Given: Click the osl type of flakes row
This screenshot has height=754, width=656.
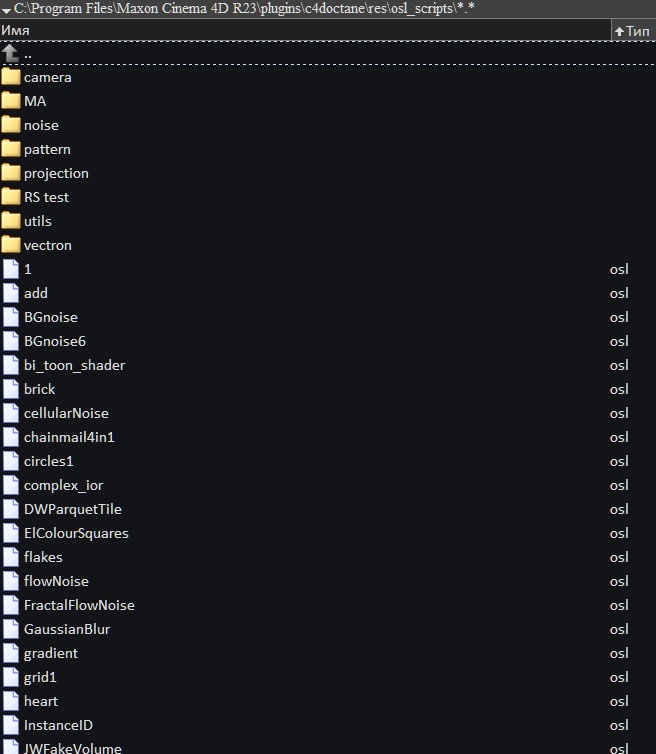Looking at the screenshot, I should point(619,557).
